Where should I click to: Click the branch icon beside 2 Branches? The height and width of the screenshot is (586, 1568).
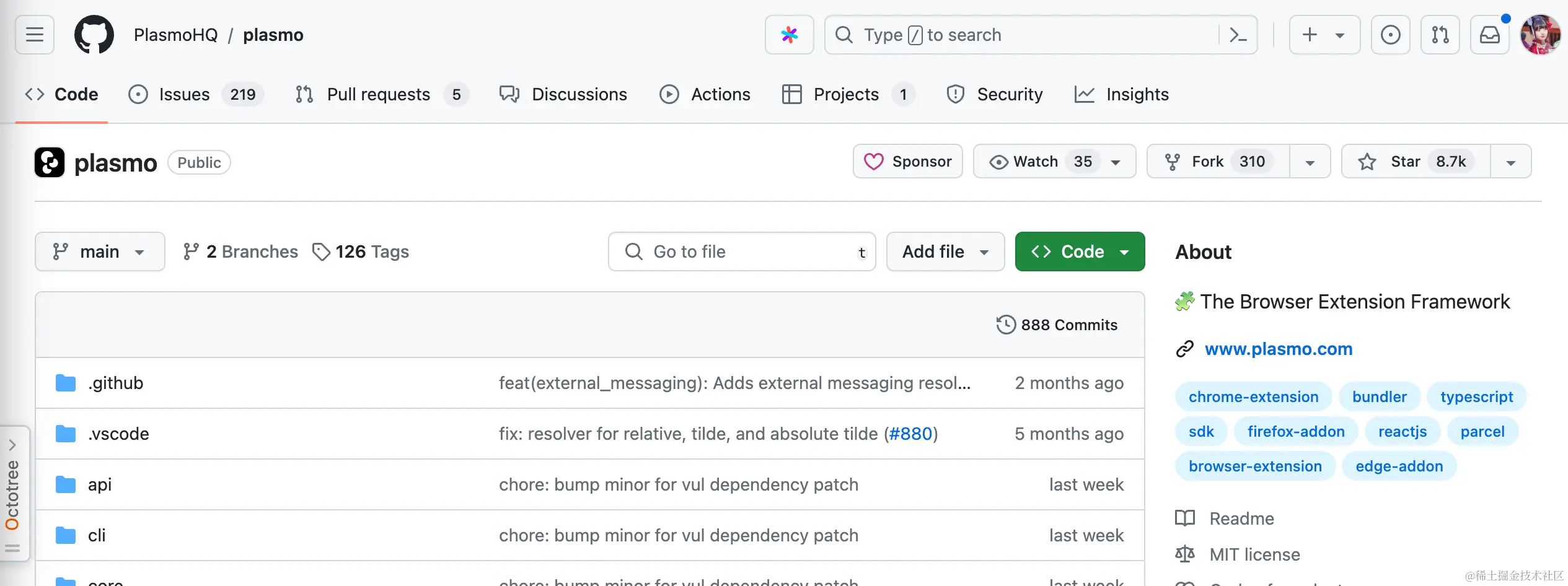click(191, 251)
